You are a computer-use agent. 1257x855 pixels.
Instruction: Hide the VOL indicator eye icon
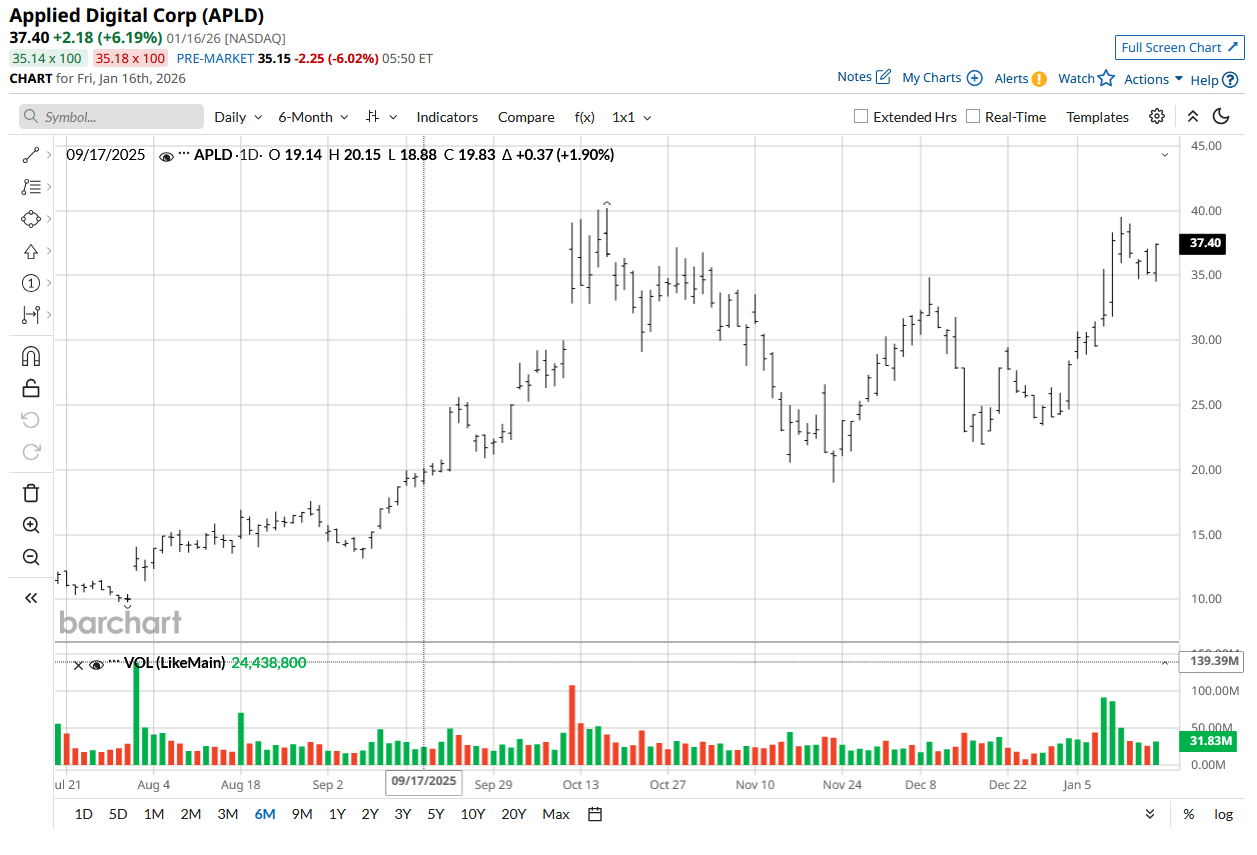(x=97, y=663)
